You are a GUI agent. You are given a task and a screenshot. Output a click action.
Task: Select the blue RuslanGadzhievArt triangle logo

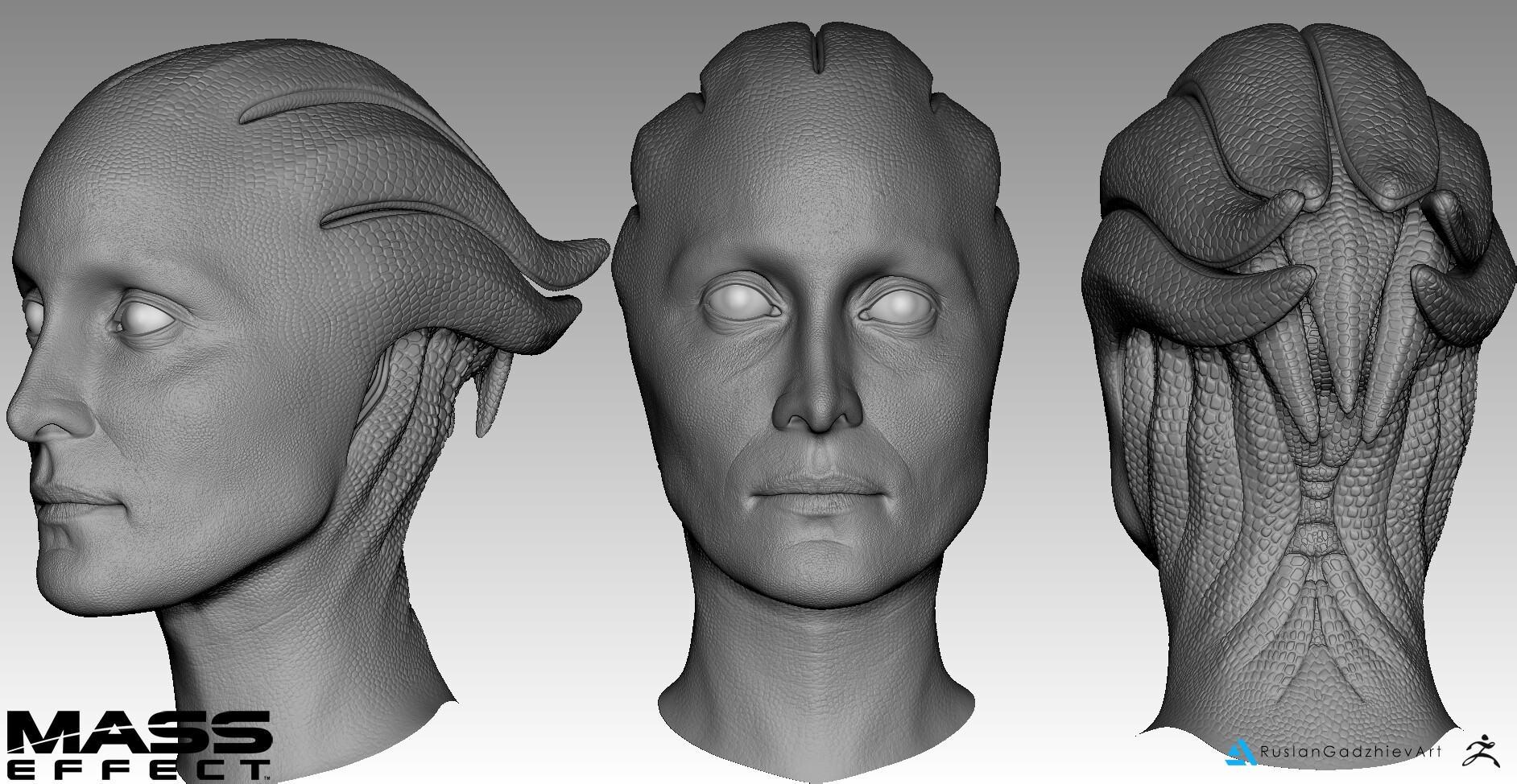point(1240,751)
